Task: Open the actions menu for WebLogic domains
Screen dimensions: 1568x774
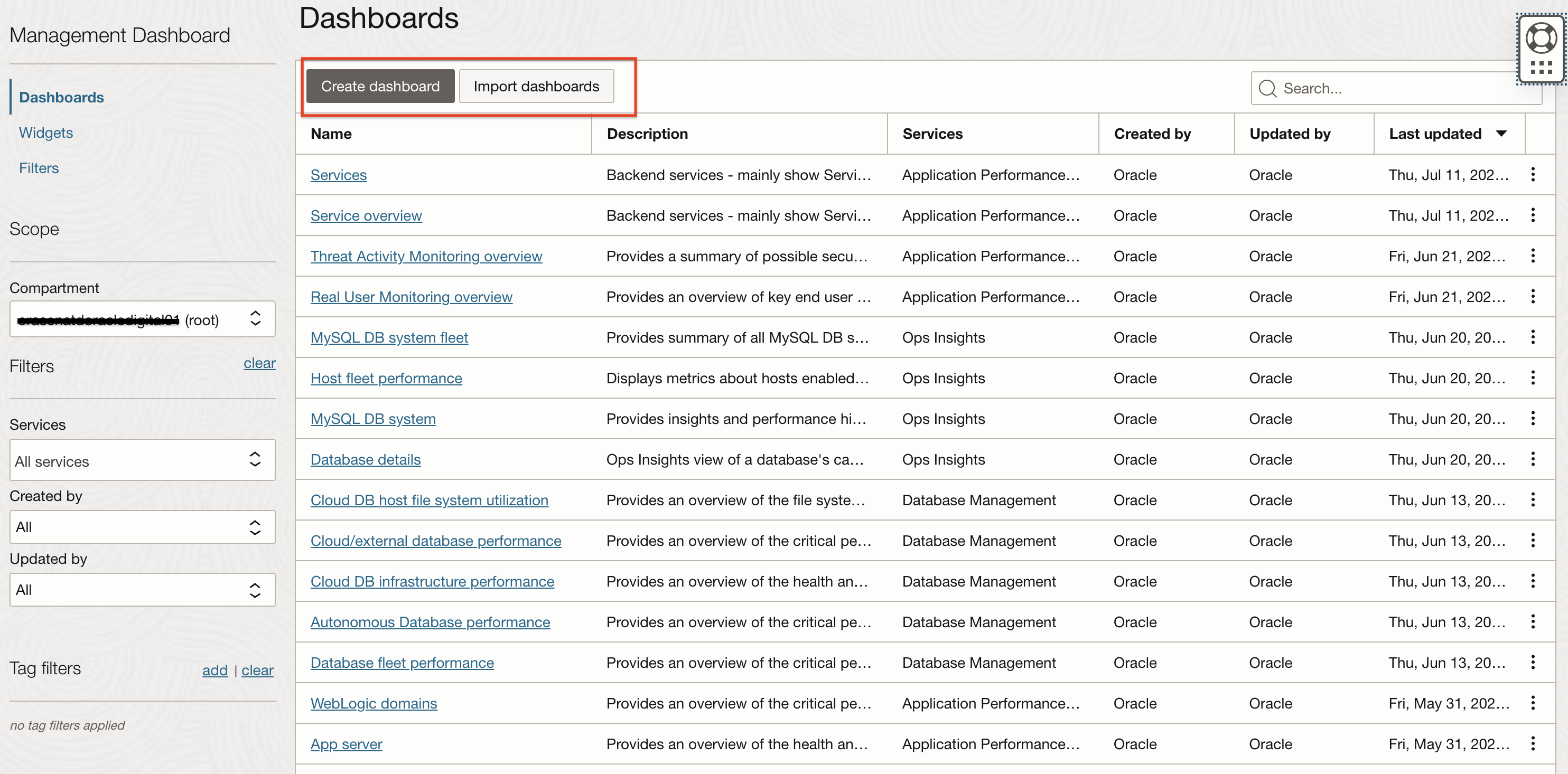Action: tap(1533, 703)
